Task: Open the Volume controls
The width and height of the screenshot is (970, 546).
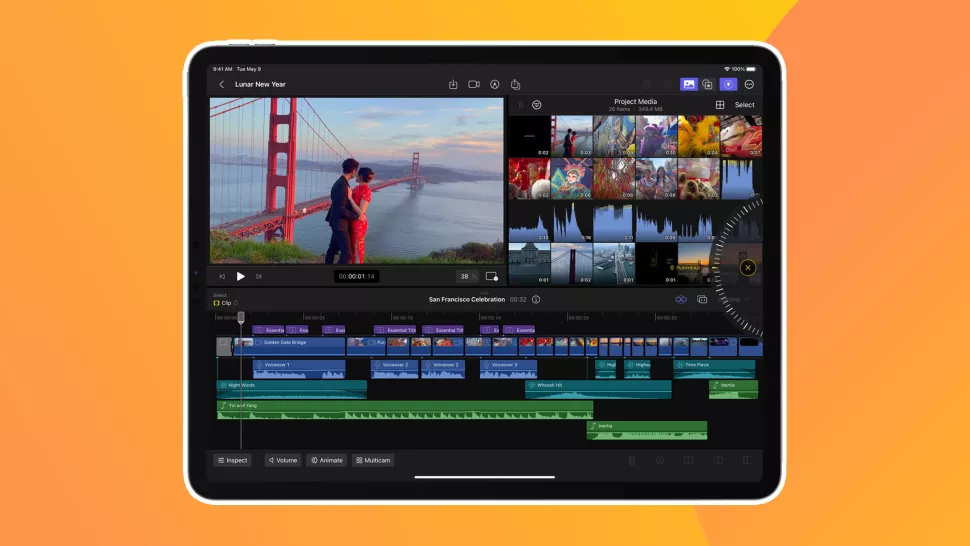Action: (283, 460)
